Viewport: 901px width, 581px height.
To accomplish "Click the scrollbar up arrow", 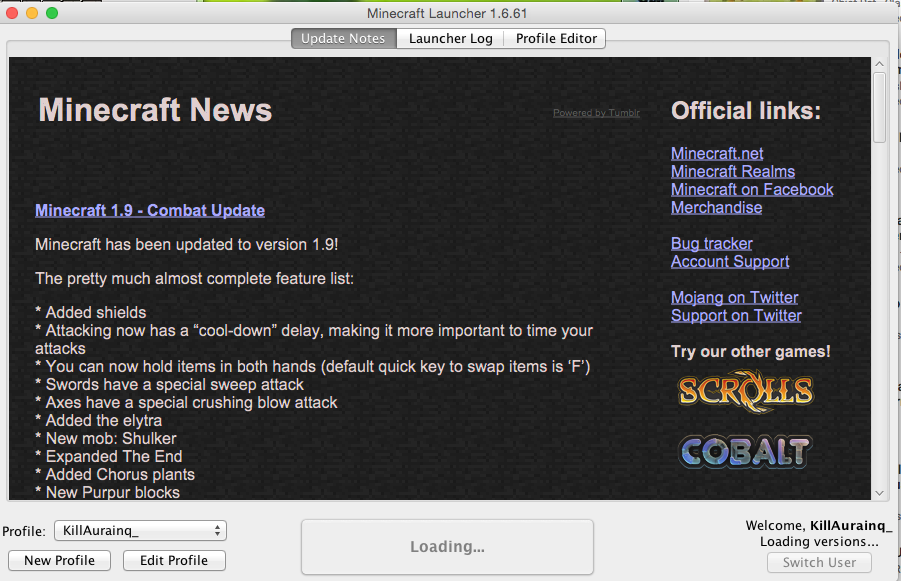I will [879, 64].
